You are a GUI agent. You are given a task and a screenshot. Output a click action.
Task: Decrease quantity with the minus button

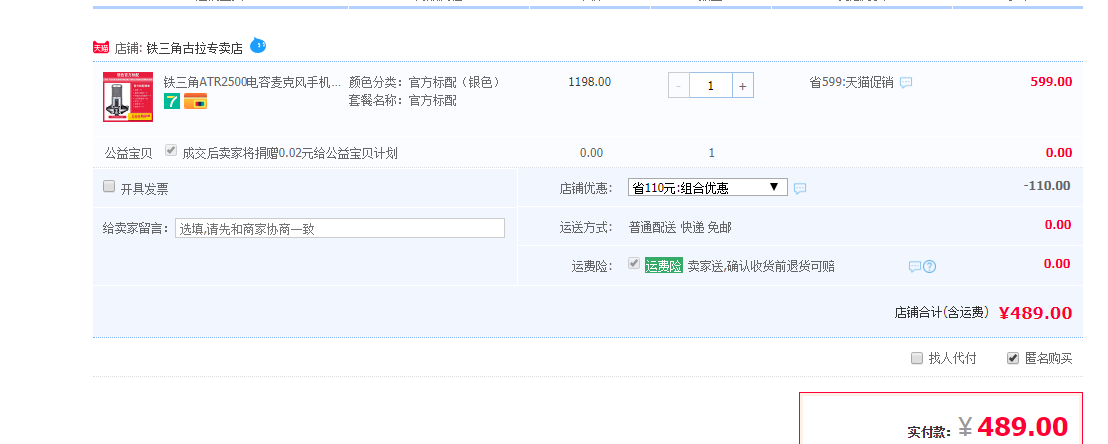click(x=679, y=86)
